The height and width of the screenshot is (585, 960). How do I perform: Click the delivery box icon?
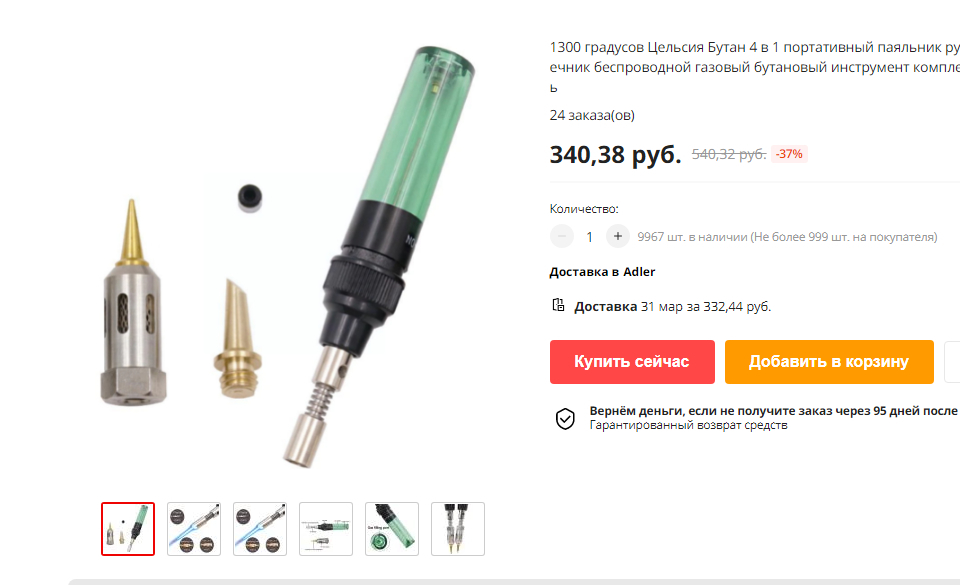click(x=558, y=305)
